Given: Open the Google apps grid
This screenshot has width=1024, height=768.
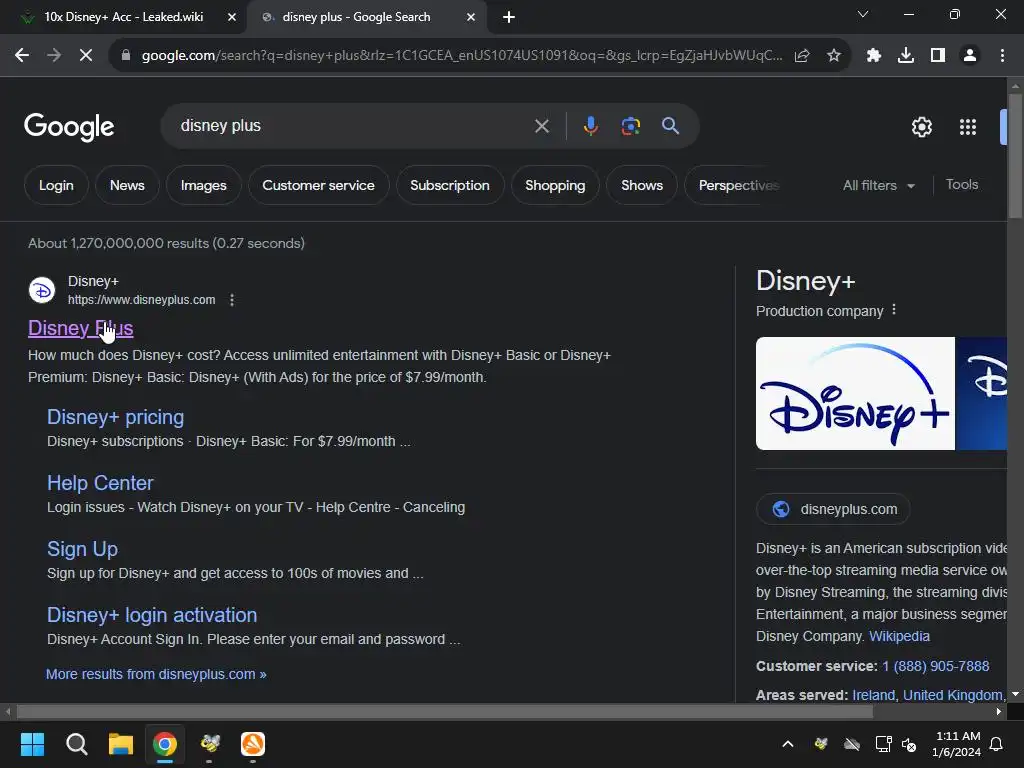Looking at the screenshot, I should tap(968, 127).
